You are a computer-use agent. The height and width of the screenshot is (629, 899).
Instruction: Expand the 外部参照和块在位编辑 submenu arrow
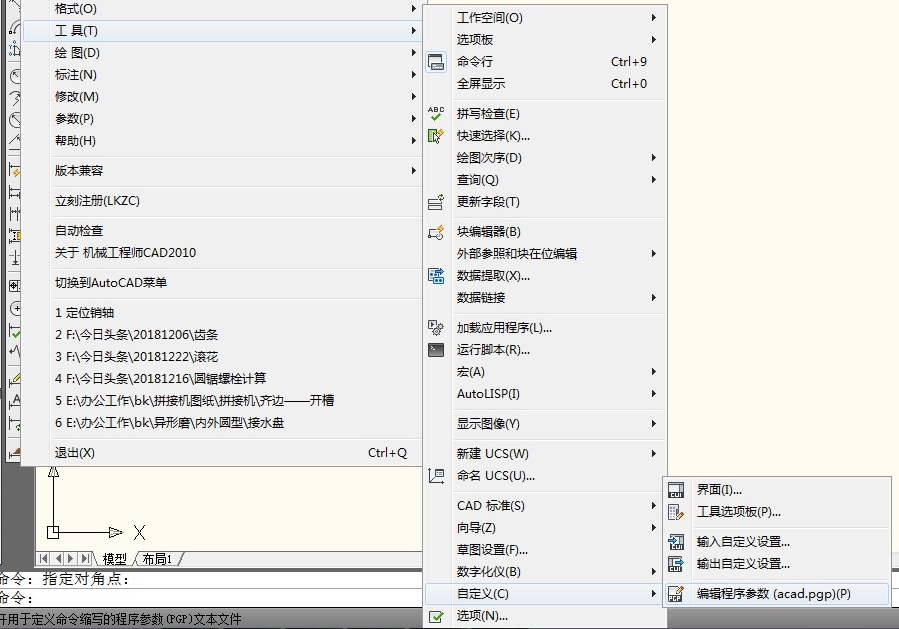pos(654,253)
